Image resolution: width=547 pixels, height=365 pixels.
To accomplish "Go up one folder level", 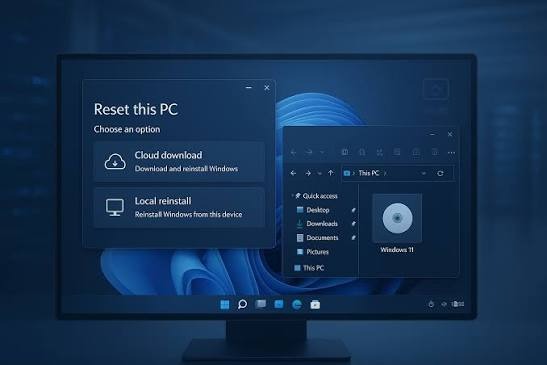I will click(331, 173).
